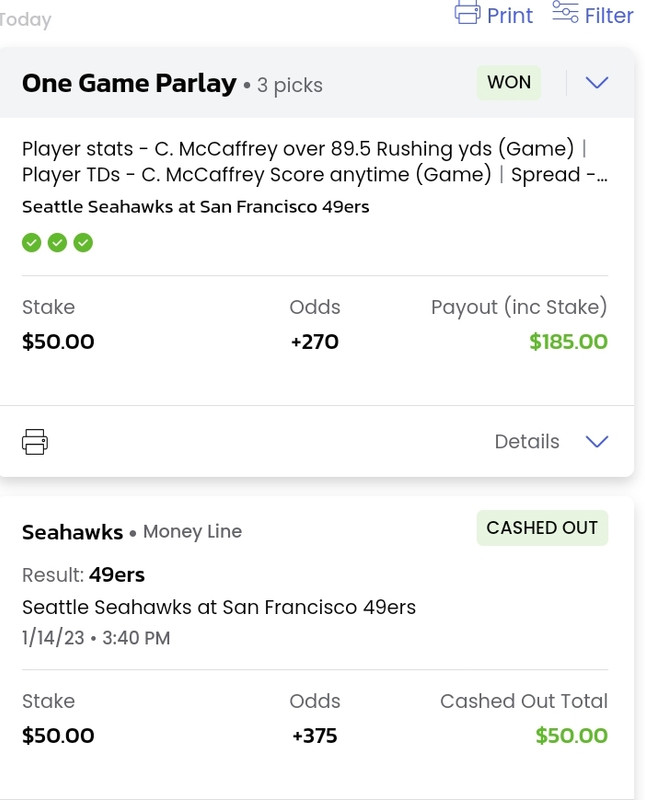Collapse One Game Parlay header chevron

click(x=597, y=83)
